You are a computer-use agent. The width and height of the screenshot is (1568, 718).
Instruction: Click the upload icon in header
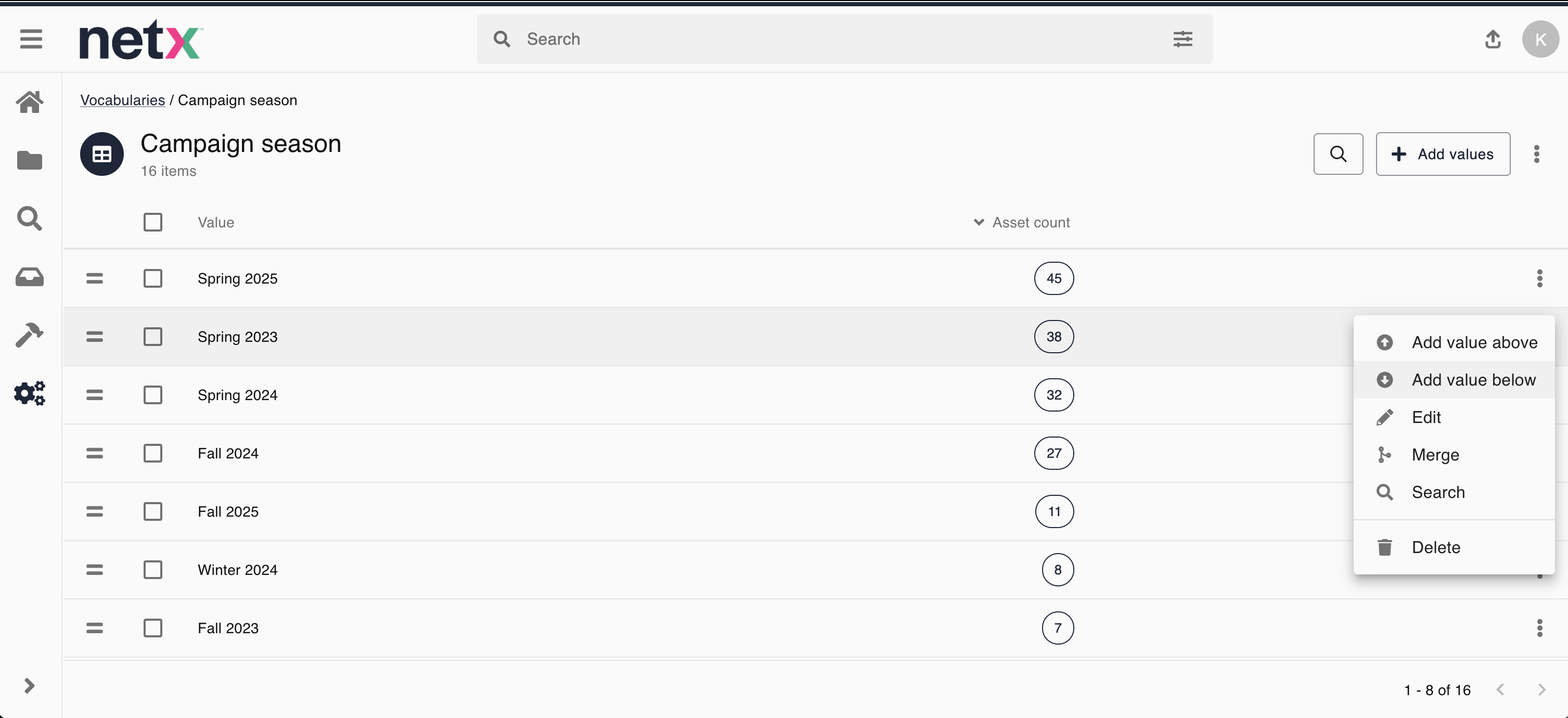pyautogui.click(x=1493, y=39)
